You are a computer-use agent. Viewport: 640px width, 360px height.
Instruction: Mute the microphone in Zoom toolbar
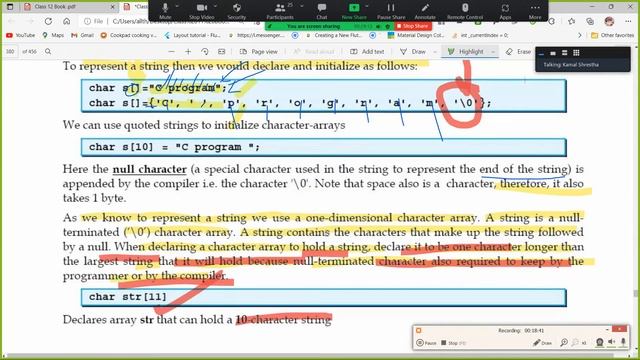pyautogui.click(x=165, y=11)
